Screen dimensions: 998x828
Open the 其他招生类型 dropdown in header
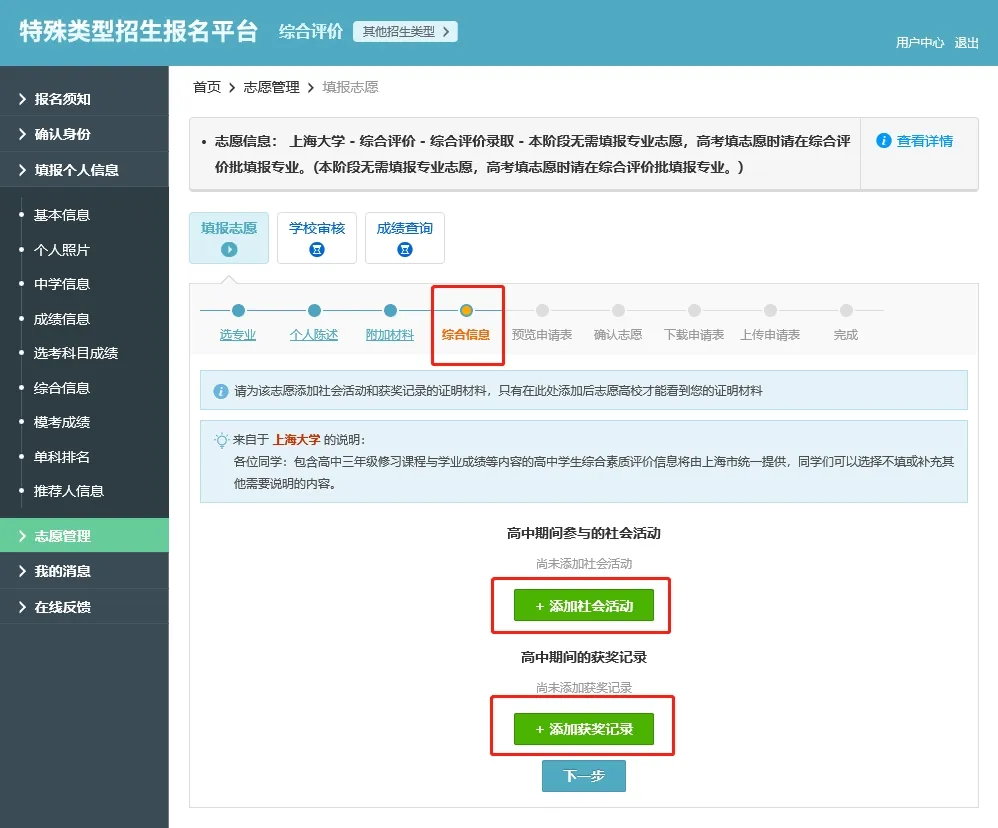405,32
